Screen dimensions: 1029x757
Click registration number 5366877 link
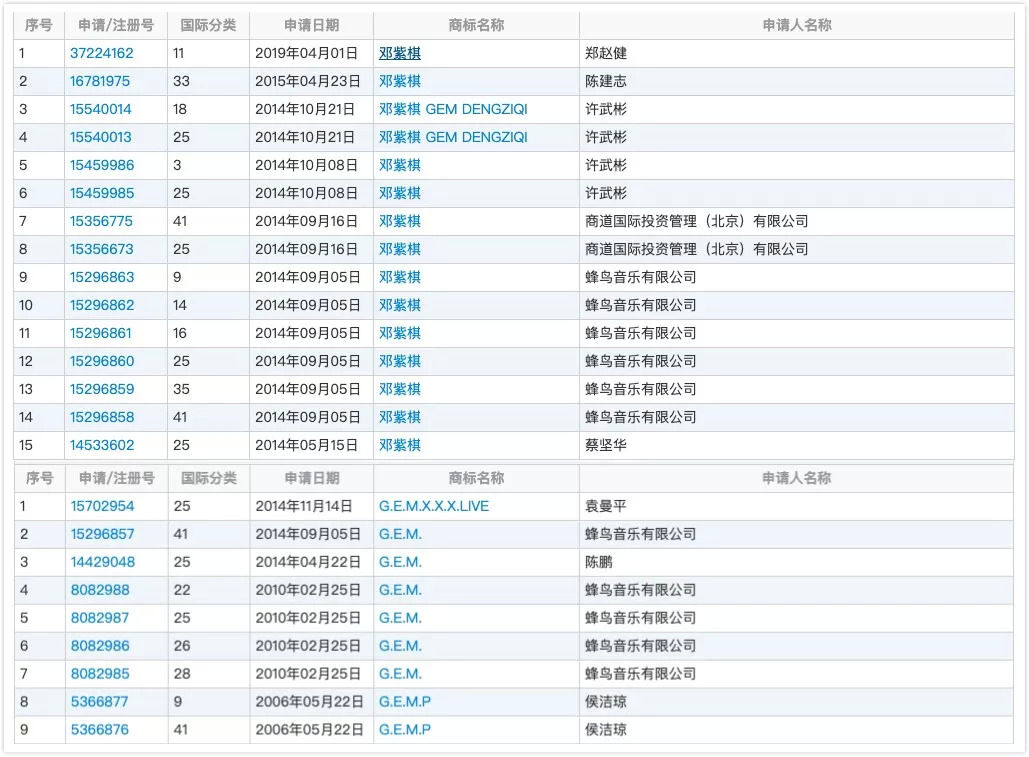click(99, 702)
